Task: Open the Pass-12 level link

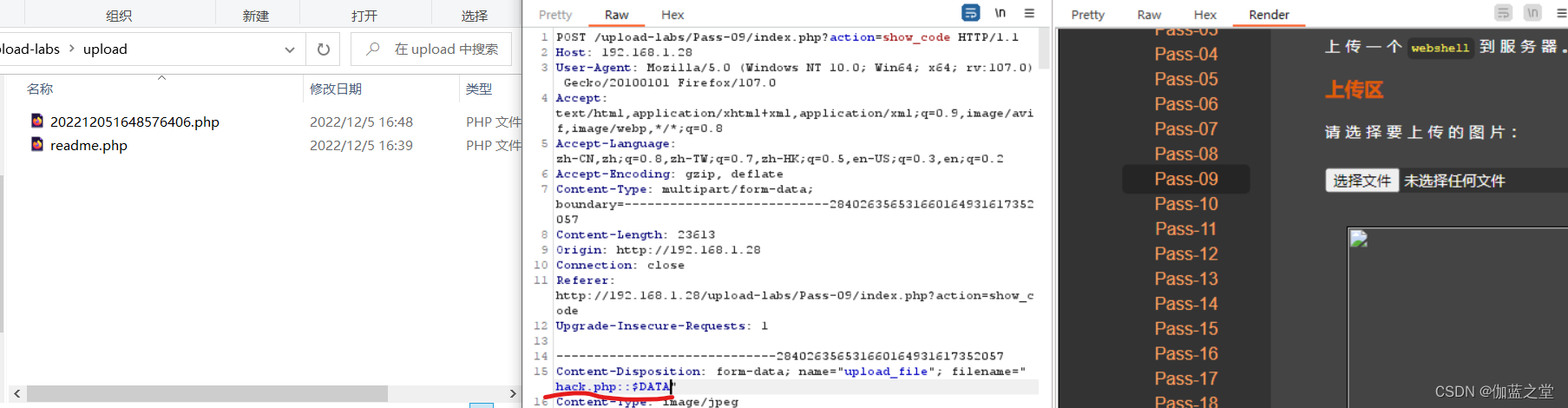Action: [x=1186, y=254]
